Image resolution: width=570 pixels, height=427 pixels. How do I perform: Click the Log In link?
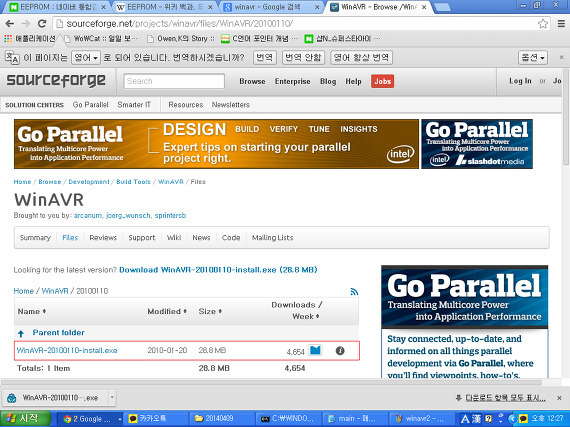point(520,81)
